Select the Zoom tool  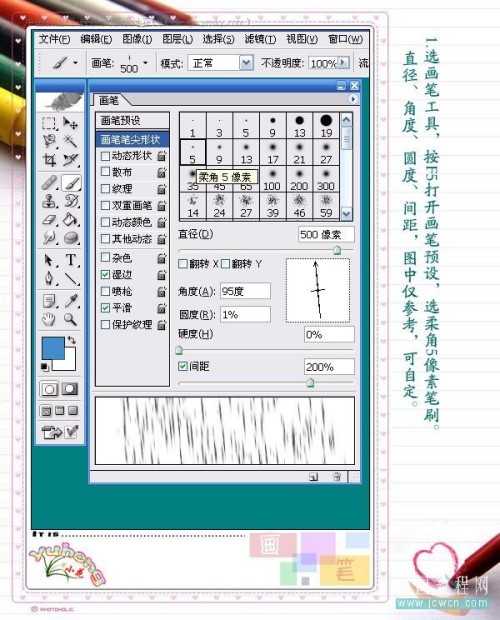(71, 319)
